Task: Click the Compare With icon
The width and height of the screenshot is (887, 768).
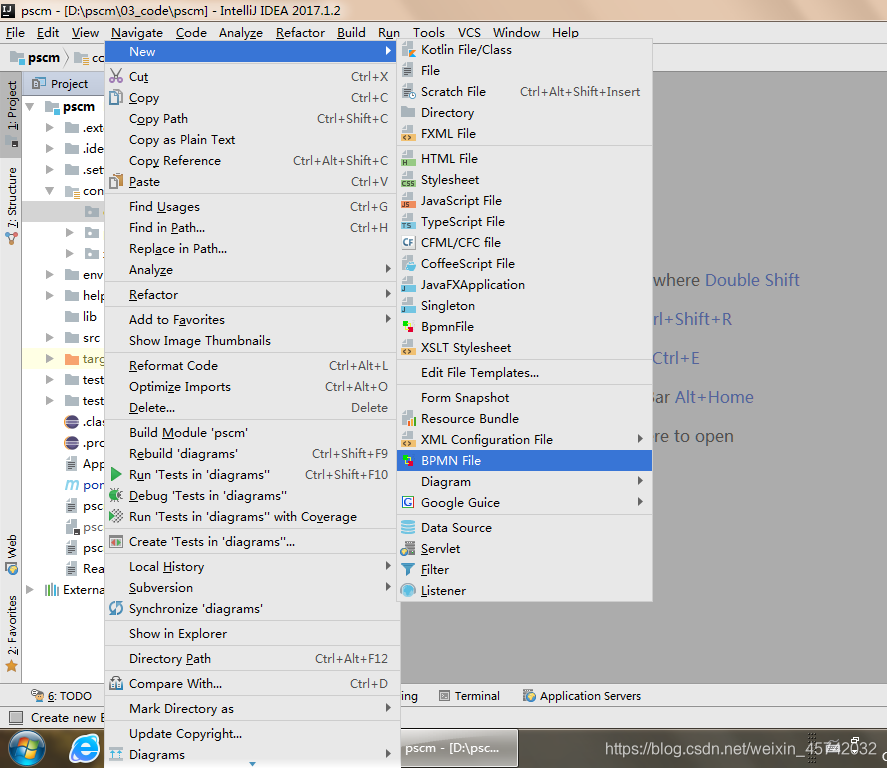Action: (x=116, y=683)
